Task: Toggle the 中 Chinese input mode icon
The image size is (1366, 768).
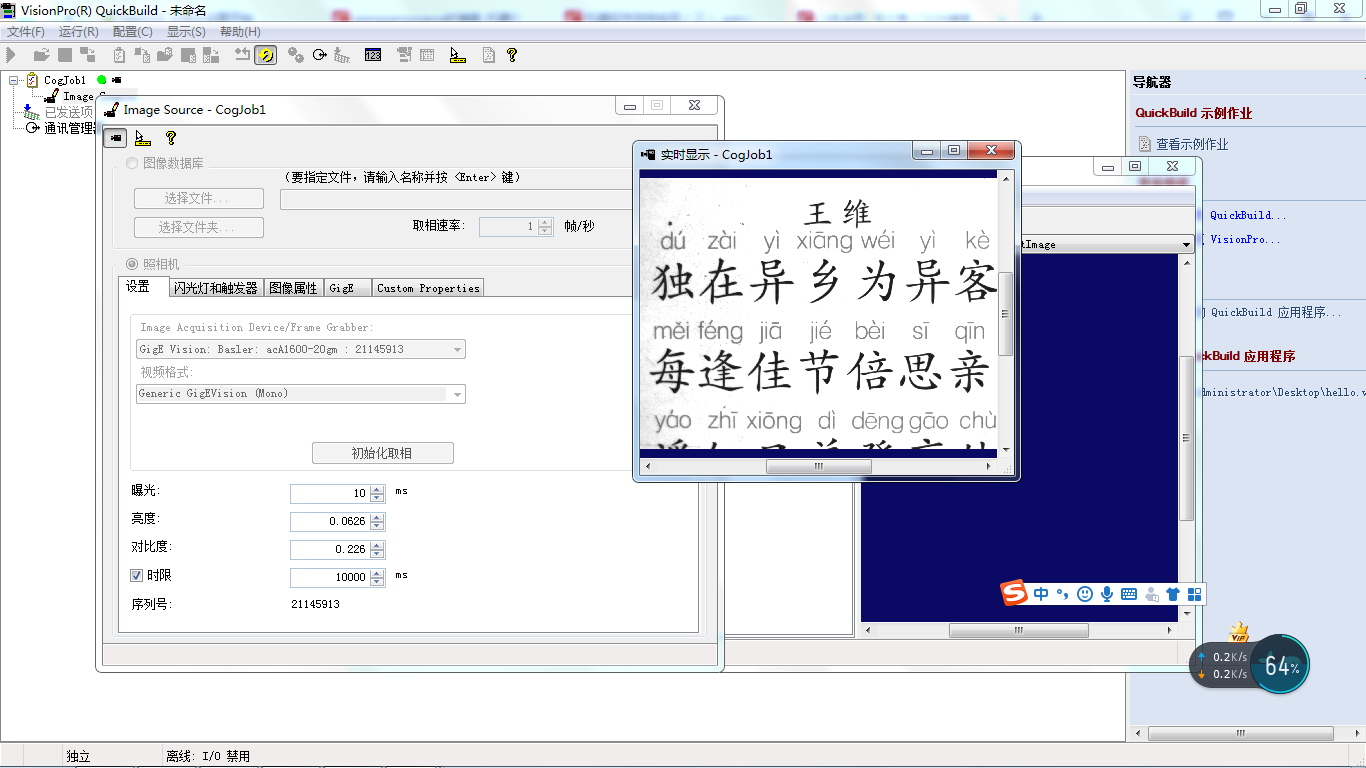Action: point(1041,594)
